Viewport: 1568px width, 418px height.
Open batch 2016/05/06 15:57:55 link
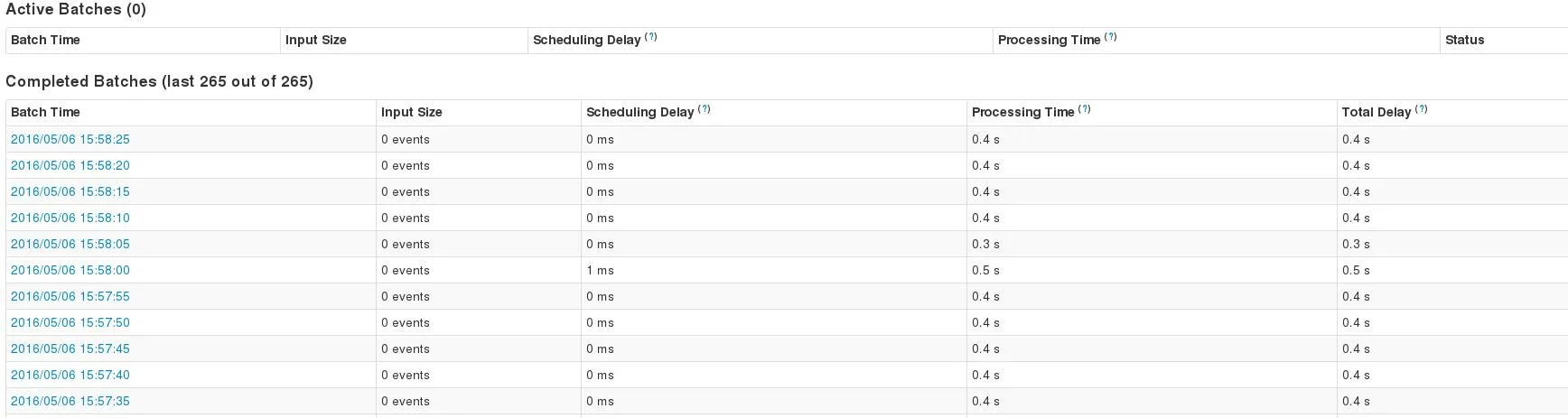[x=70, y=296]
